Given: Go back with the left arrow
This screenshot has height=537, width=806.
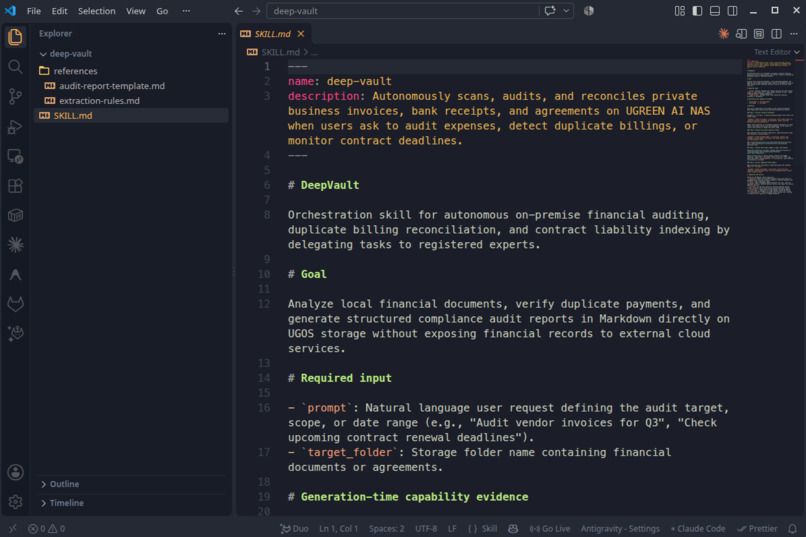Looking at the screenshot, I should pyautogui.click(x=239, y=11).
